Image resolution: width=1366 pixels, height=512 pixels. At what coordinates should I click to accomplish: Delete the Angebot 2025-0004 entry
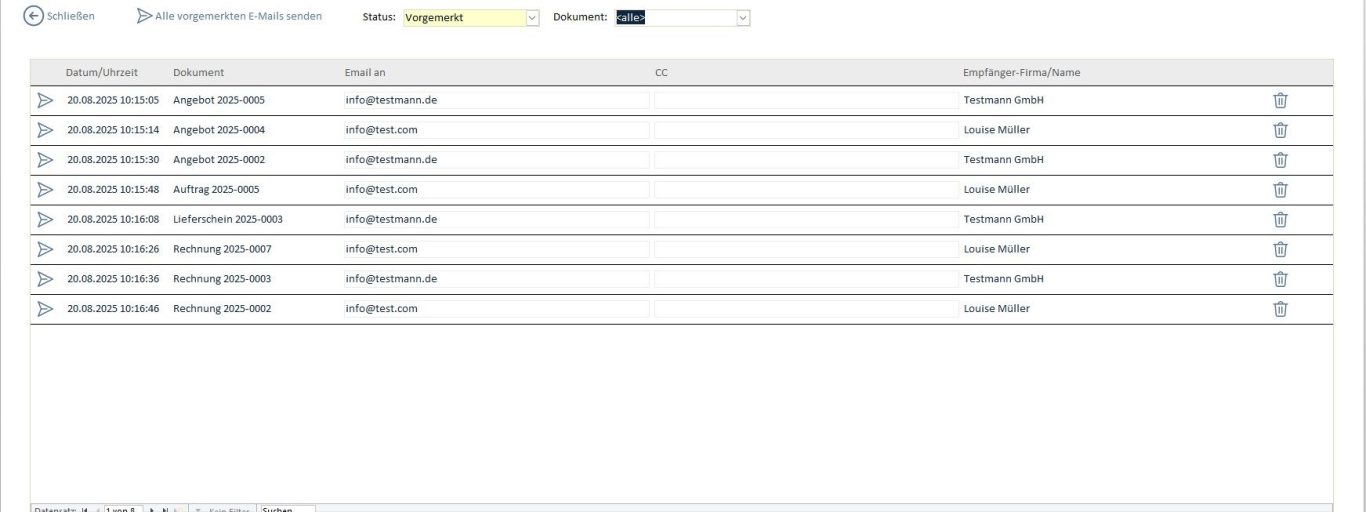(x=1280, y=130)
